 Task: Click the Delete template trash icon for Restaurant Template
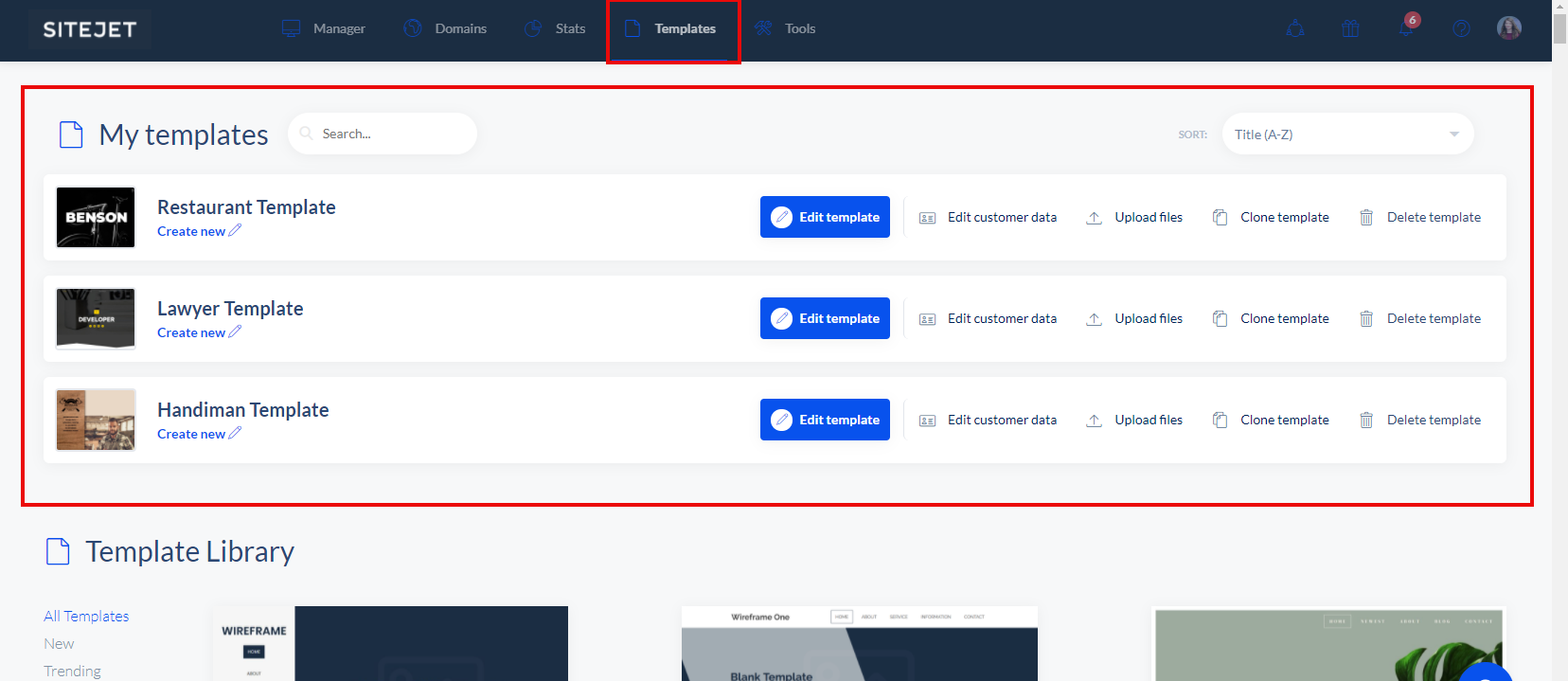coord(1366,218)
